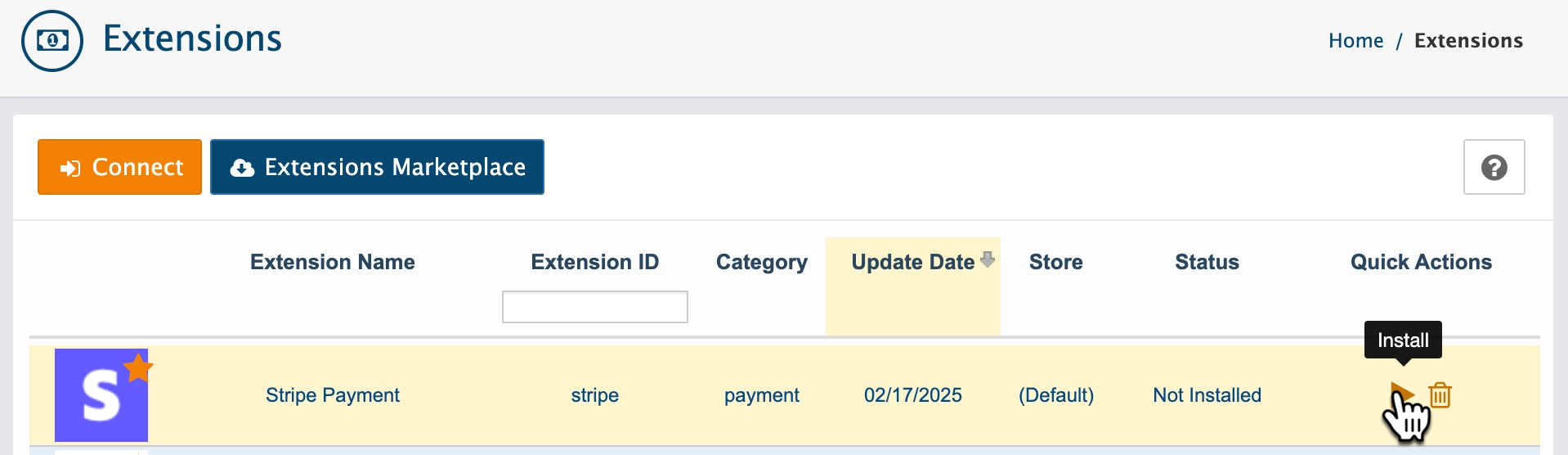The height and width of the screenshot is (455, 1568).
Task: Click the Connect button
Action: tap(119, 167)
